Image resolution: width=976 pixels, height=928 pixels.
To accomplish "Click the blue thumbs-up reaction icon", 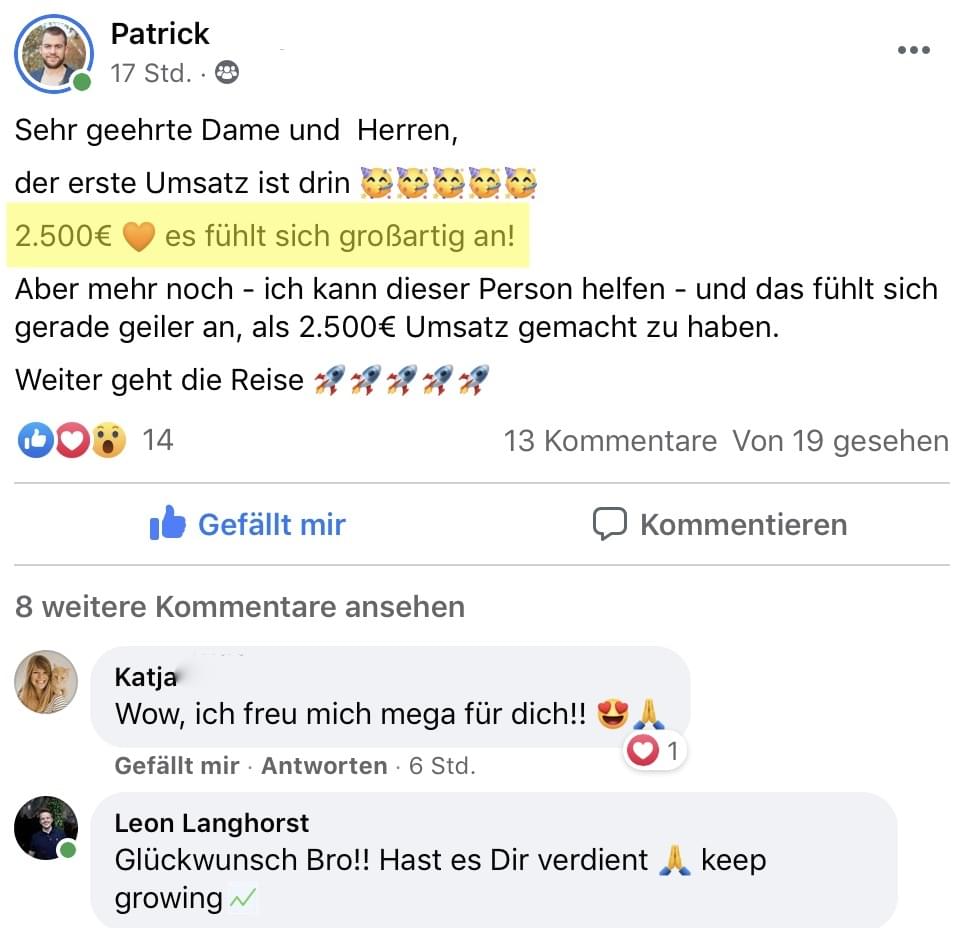I will pyautogui.click(x=35, y=440).
